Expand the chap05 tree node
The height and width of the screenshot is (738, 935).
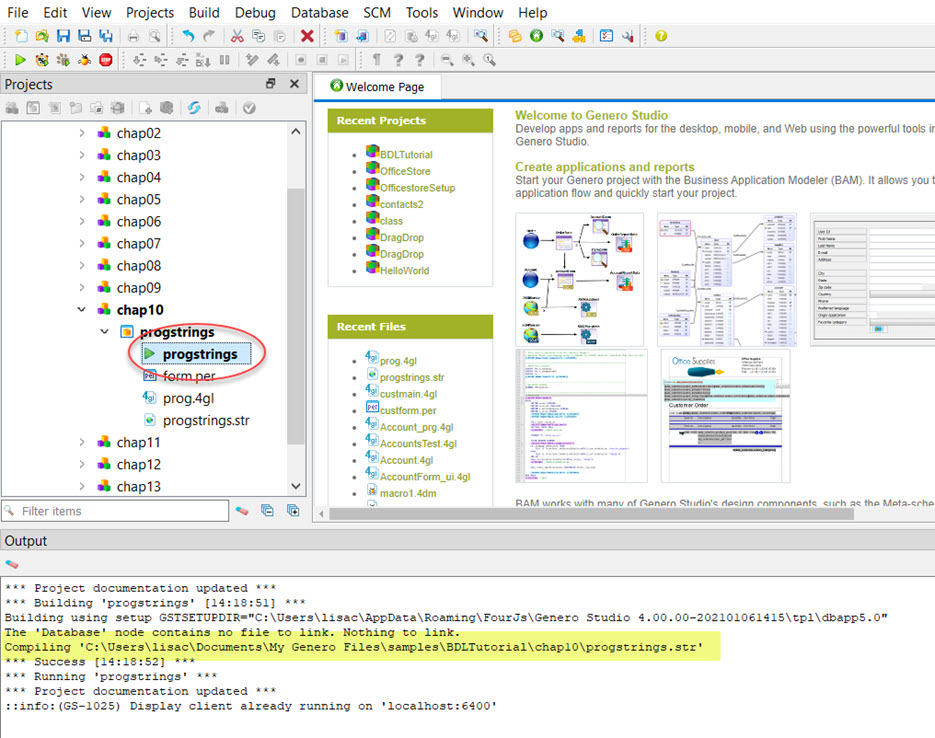pos(82,199)
